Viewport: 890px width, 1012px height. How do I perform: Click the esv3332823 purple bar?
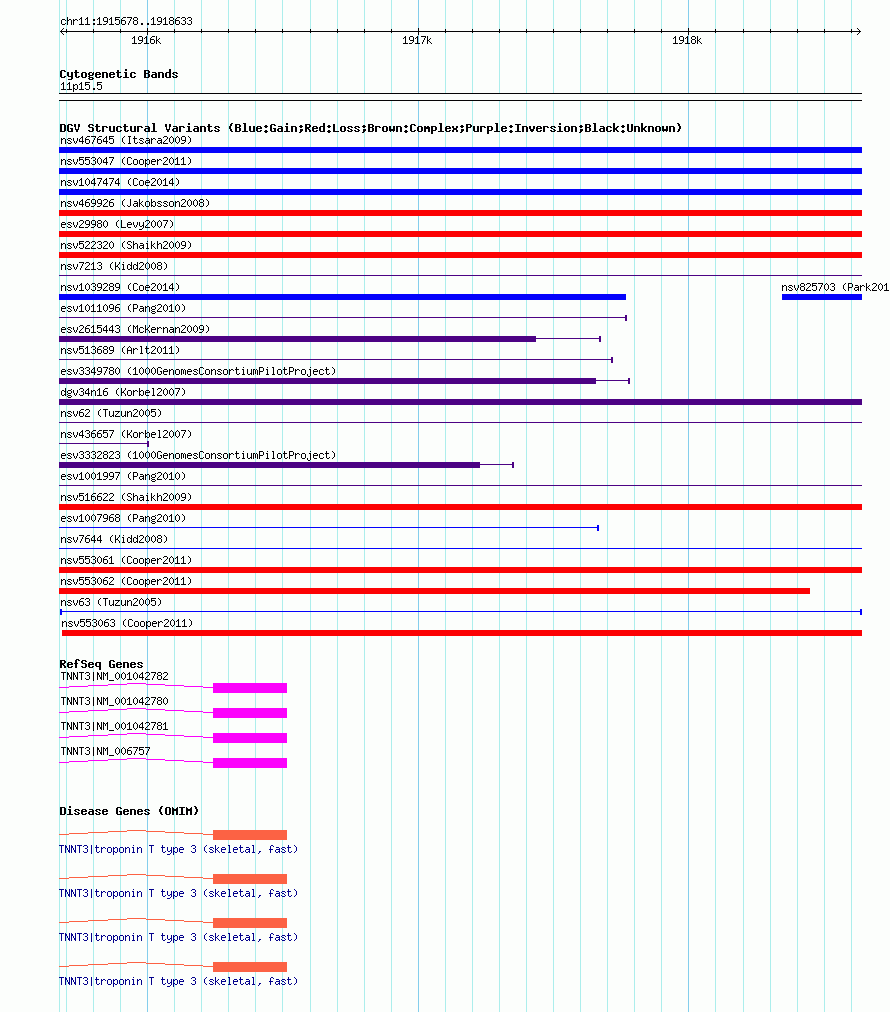[x=269, y=465]
